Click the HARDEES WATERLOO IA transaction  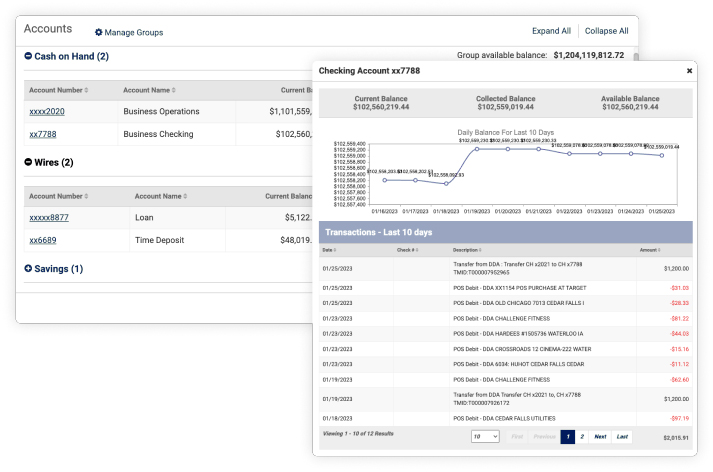click(x=506, y=334)
